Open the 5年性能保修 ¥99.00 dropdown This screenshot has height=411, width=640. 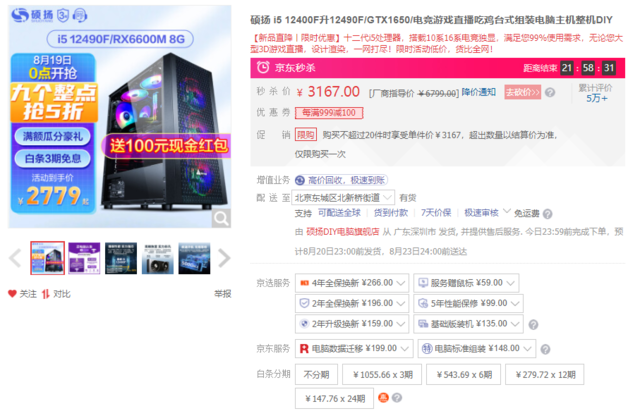point(468,303)
